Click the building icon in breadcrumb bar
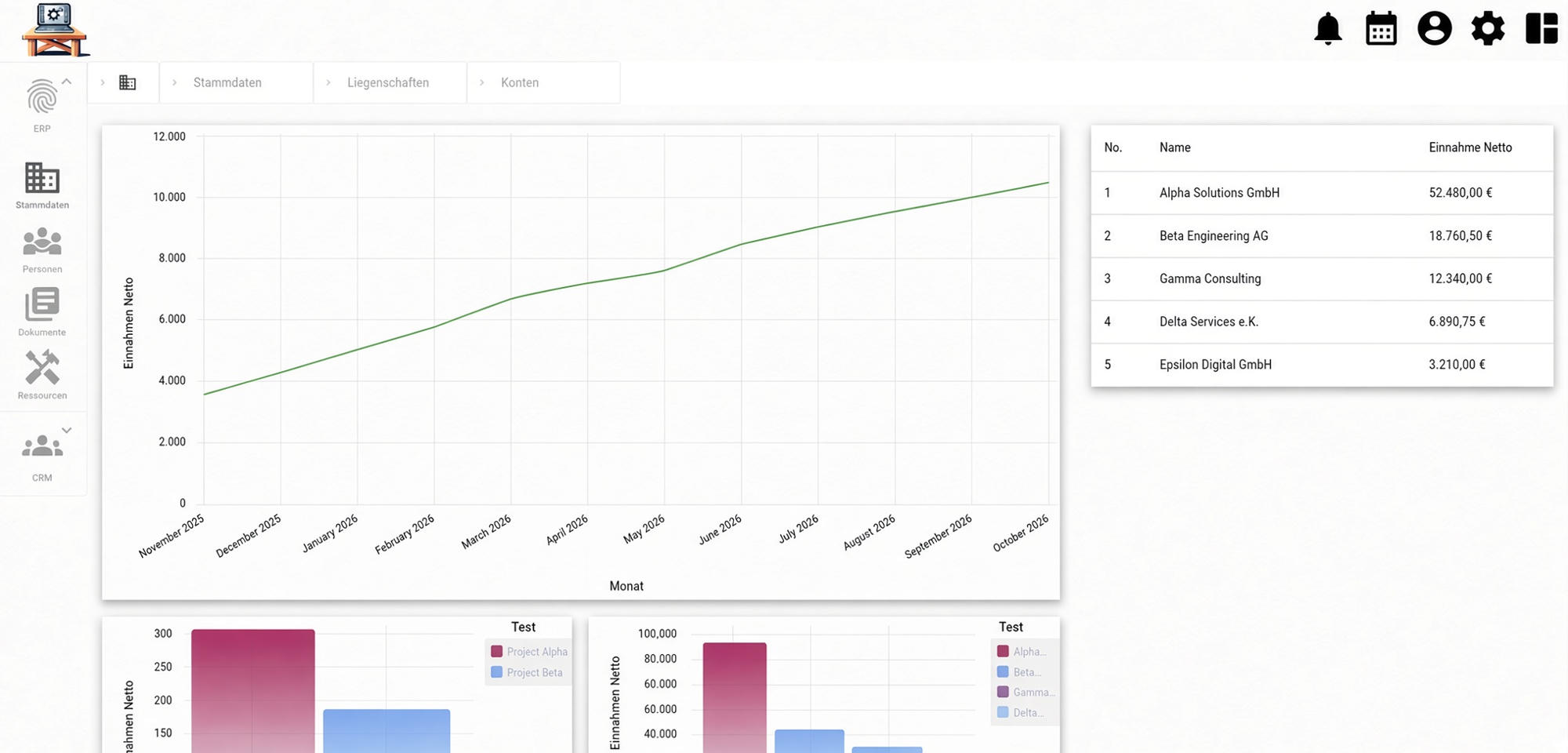1568x753 pixels. (128, 82)
